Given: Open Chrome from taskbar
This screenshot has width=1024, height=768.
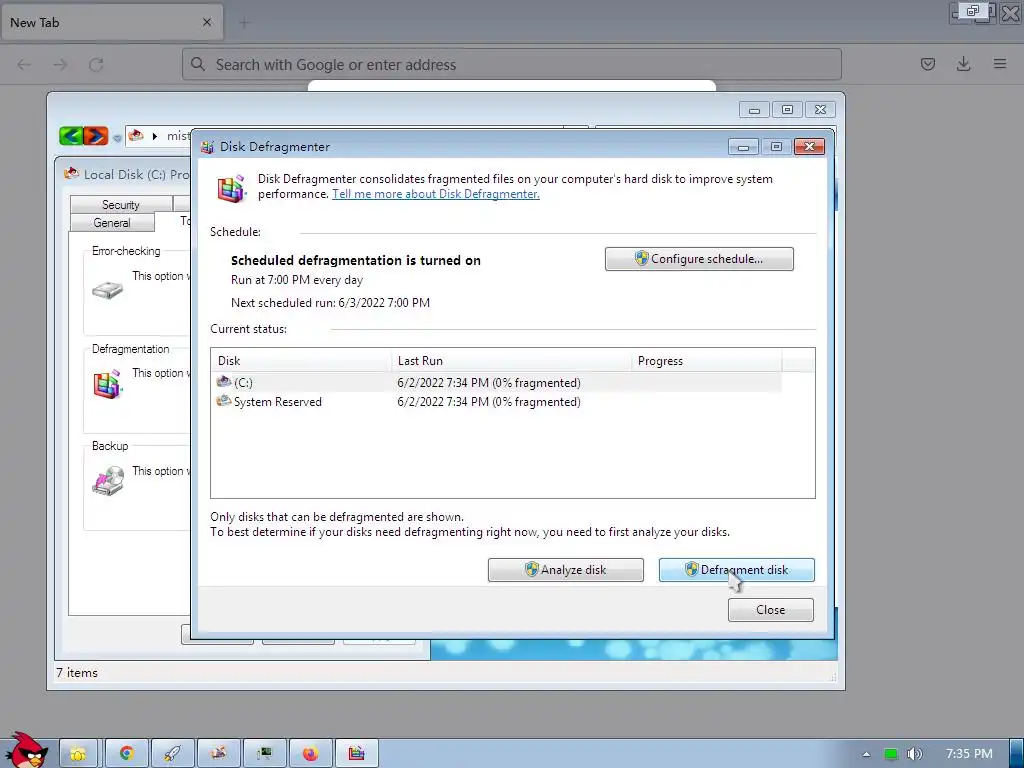Looking at the screenshot, I should tap(127, 754).
